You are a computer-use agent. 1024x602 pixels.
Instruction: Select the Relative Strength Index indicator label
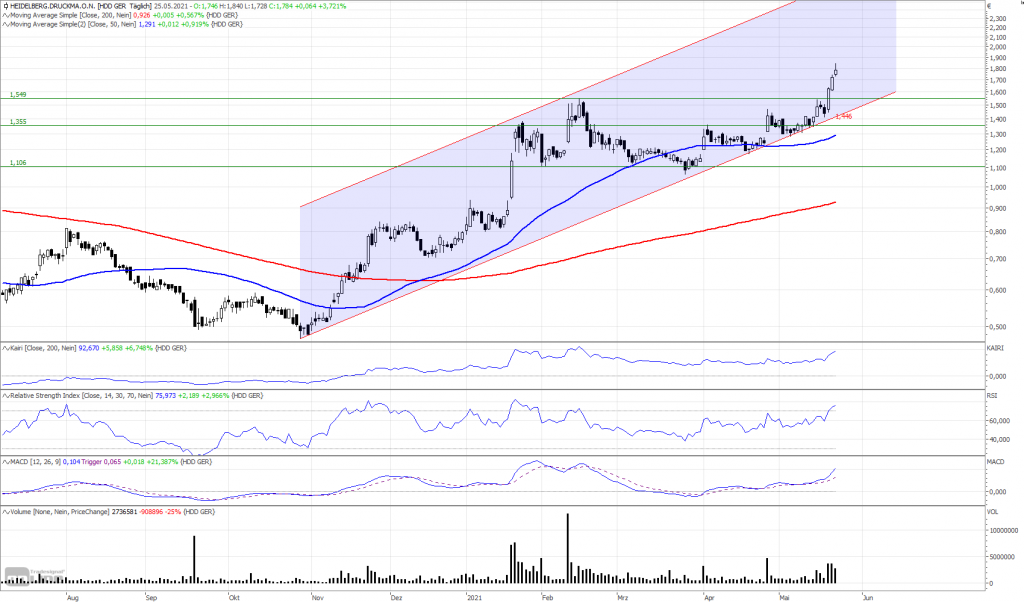click(x=46, y=396)
